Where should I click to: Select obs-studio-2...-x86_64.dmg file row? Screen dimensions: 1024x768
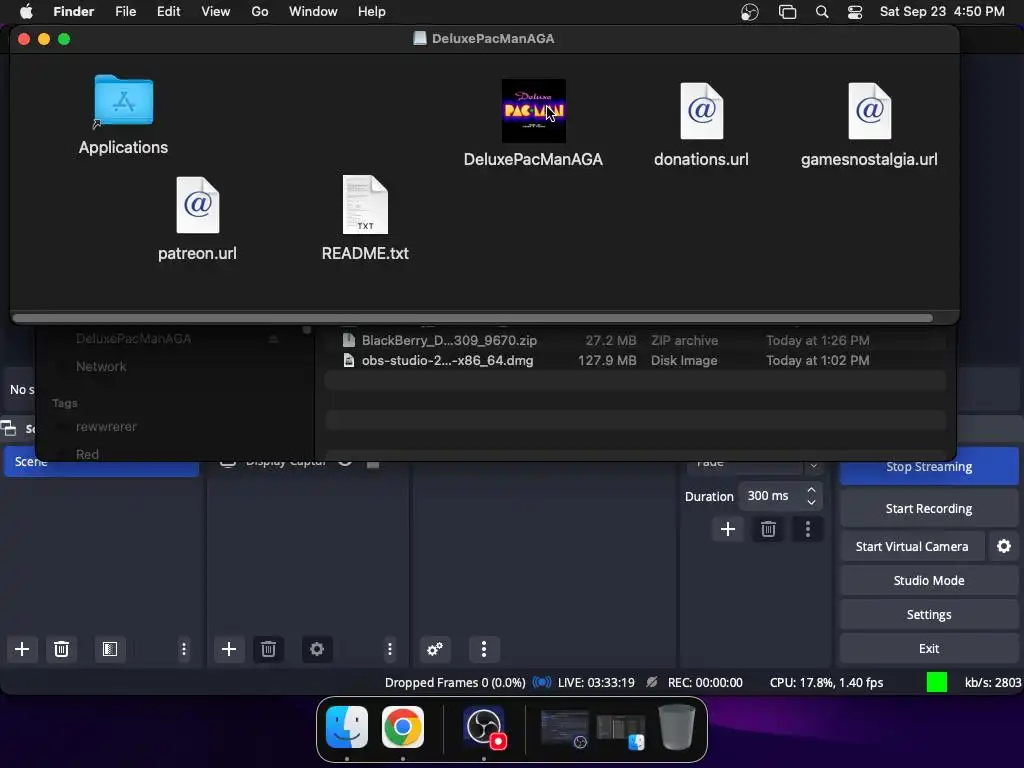coord(635,360)
